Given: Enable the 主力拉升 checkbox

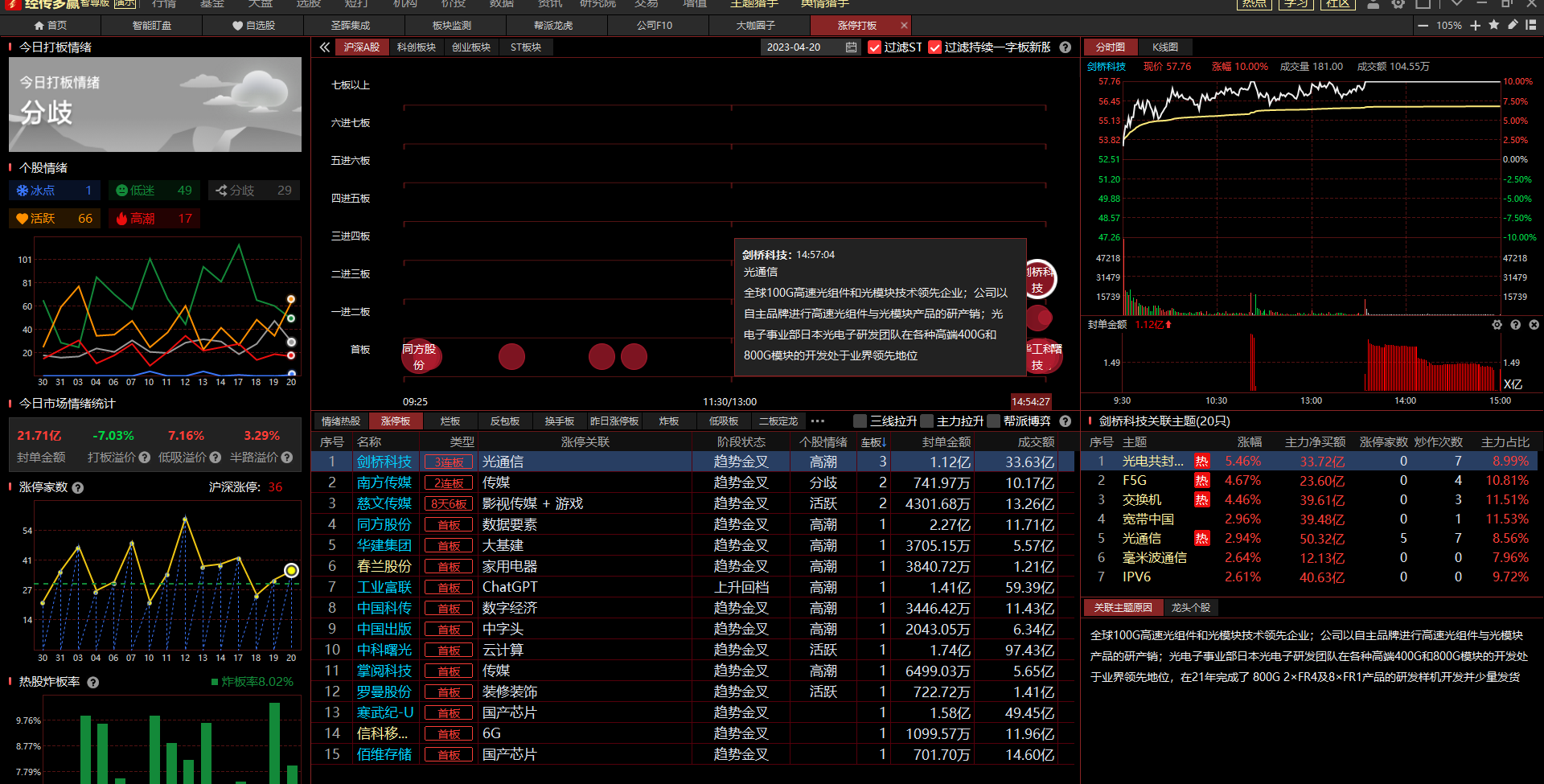Looking at the screenshot, I should coord(926,421).
